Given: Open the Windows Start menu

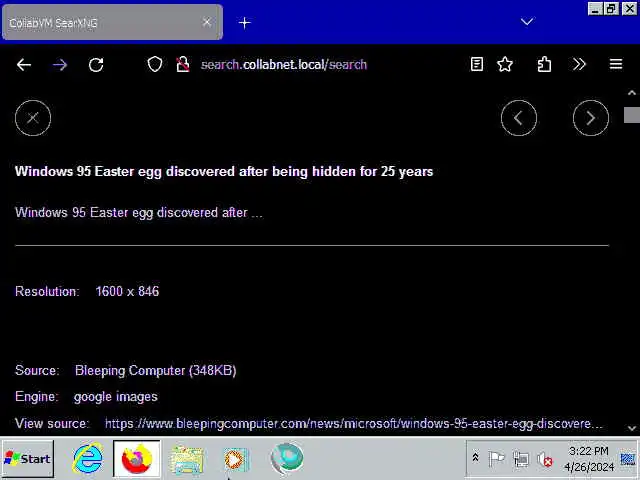Looking at the screenshot, I should pos(28,459).
